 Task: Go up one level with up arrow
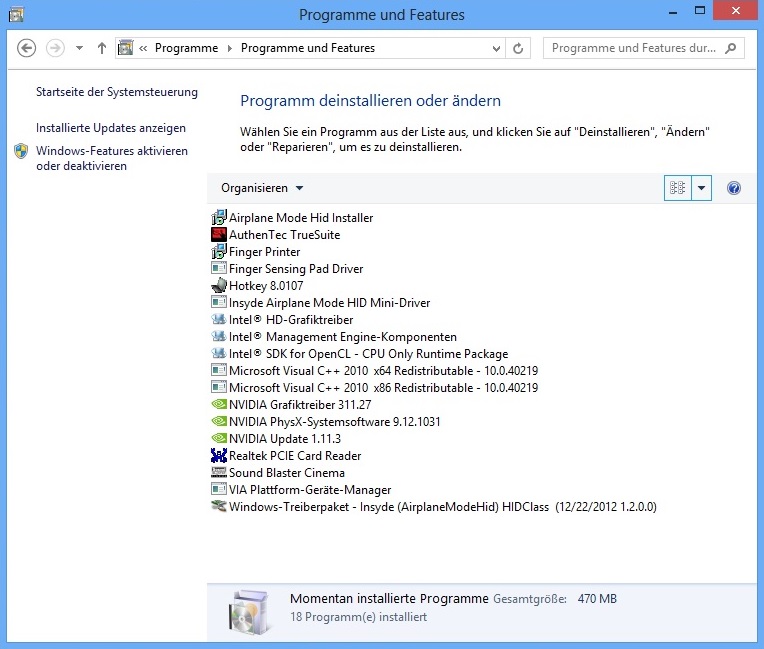point(101,48)
